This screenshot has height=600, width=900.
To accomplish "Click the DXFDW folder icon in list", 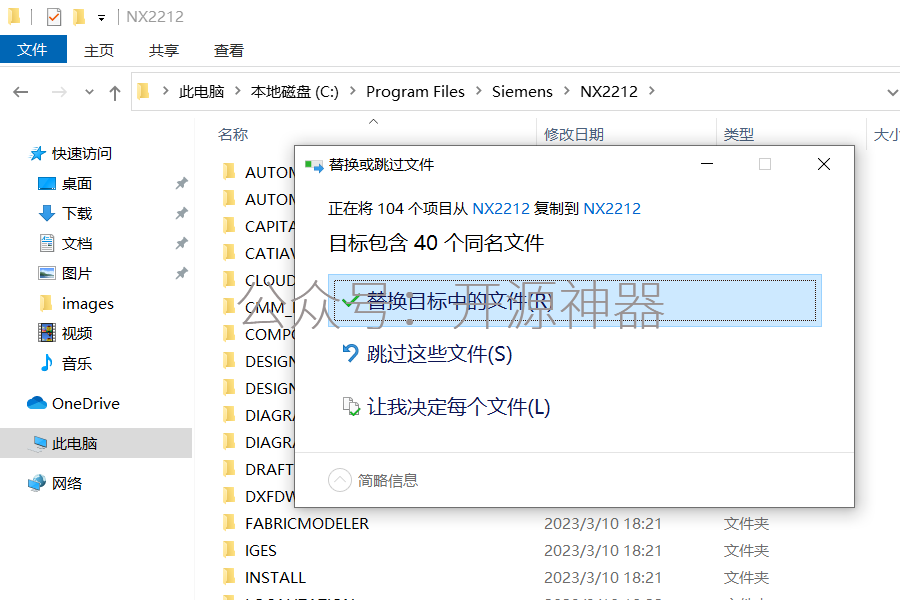I will (229, 496).
